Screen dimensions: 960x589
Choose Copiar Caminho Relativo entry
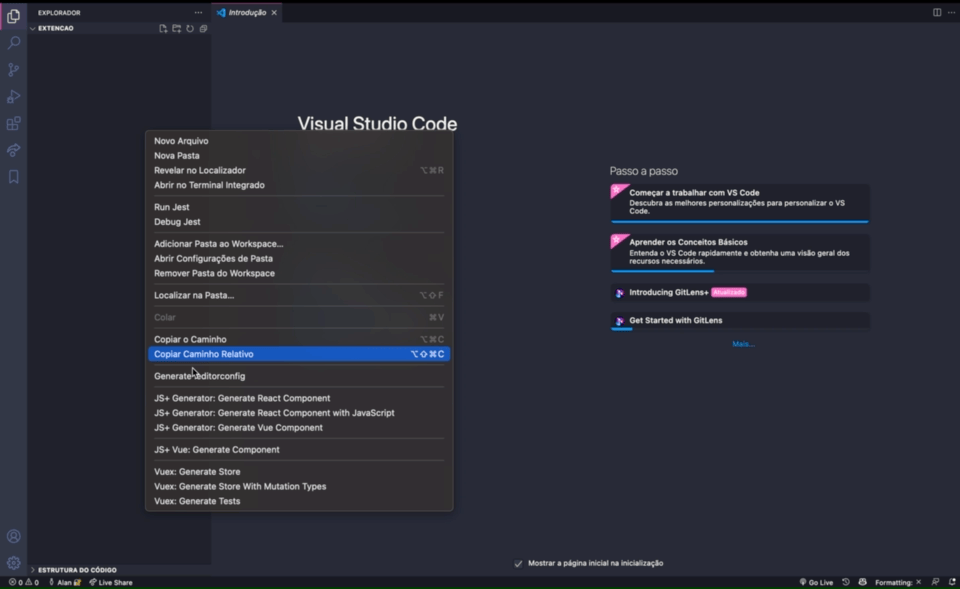tap(299, 354)
